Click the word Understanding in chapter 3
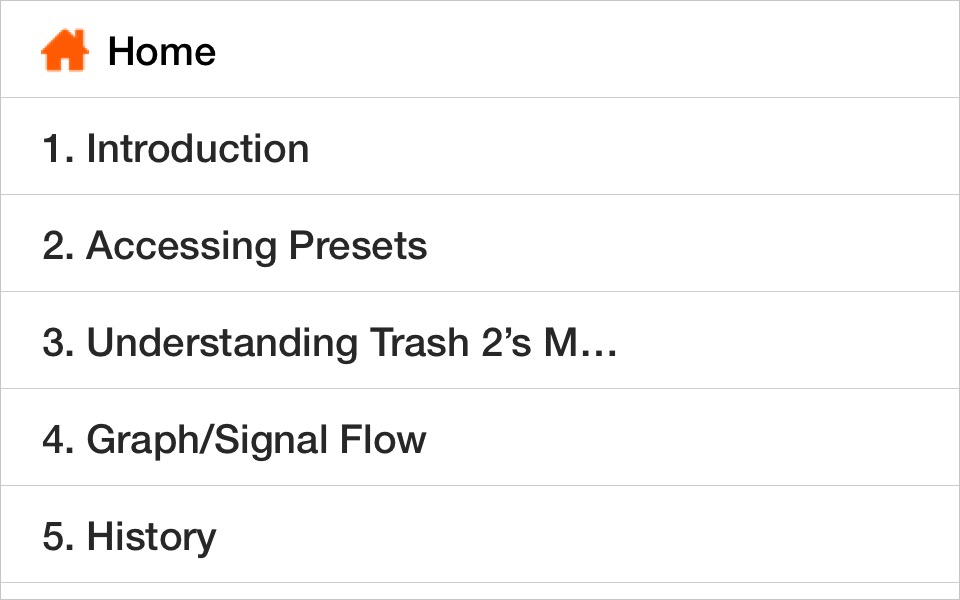 click(x=222, y=343)
